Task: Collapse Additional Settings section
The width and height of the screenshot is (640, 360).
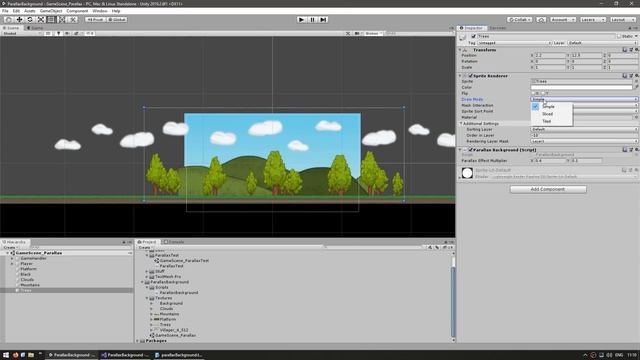Action: [462, 123]
